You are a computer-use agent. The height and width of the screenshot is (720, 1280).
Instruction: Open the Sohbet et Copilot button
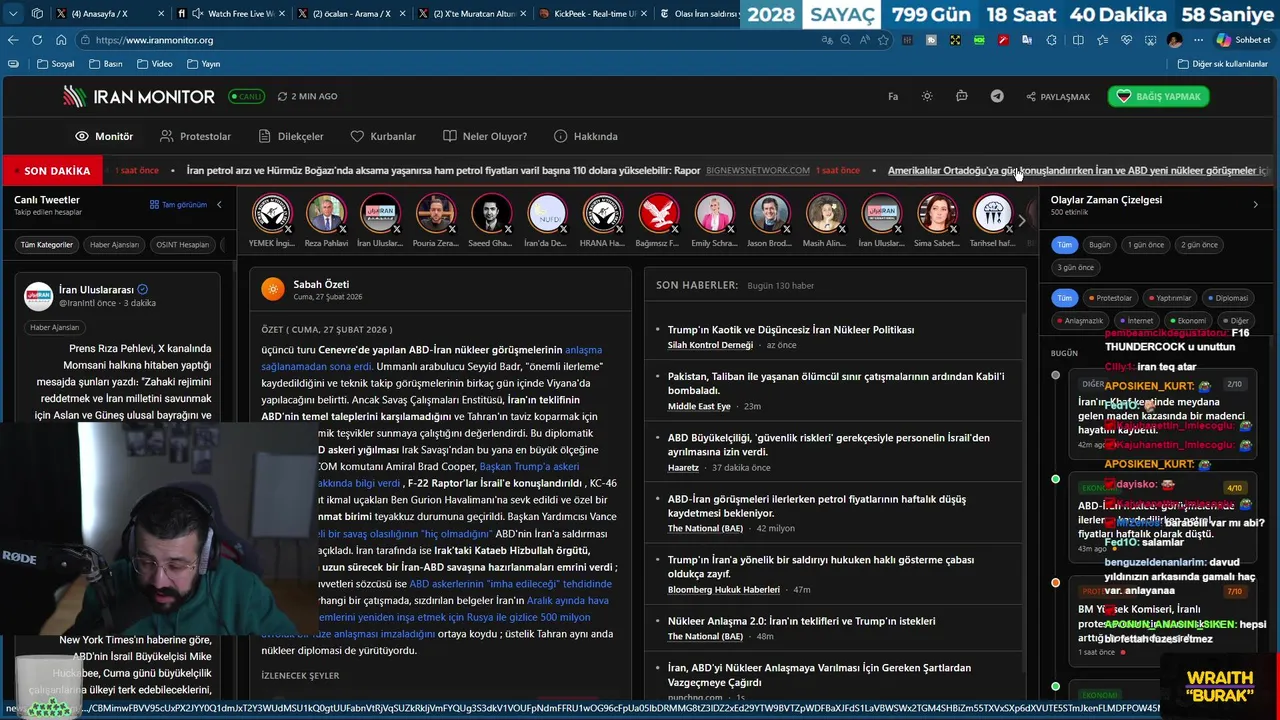coord(1243,40)
